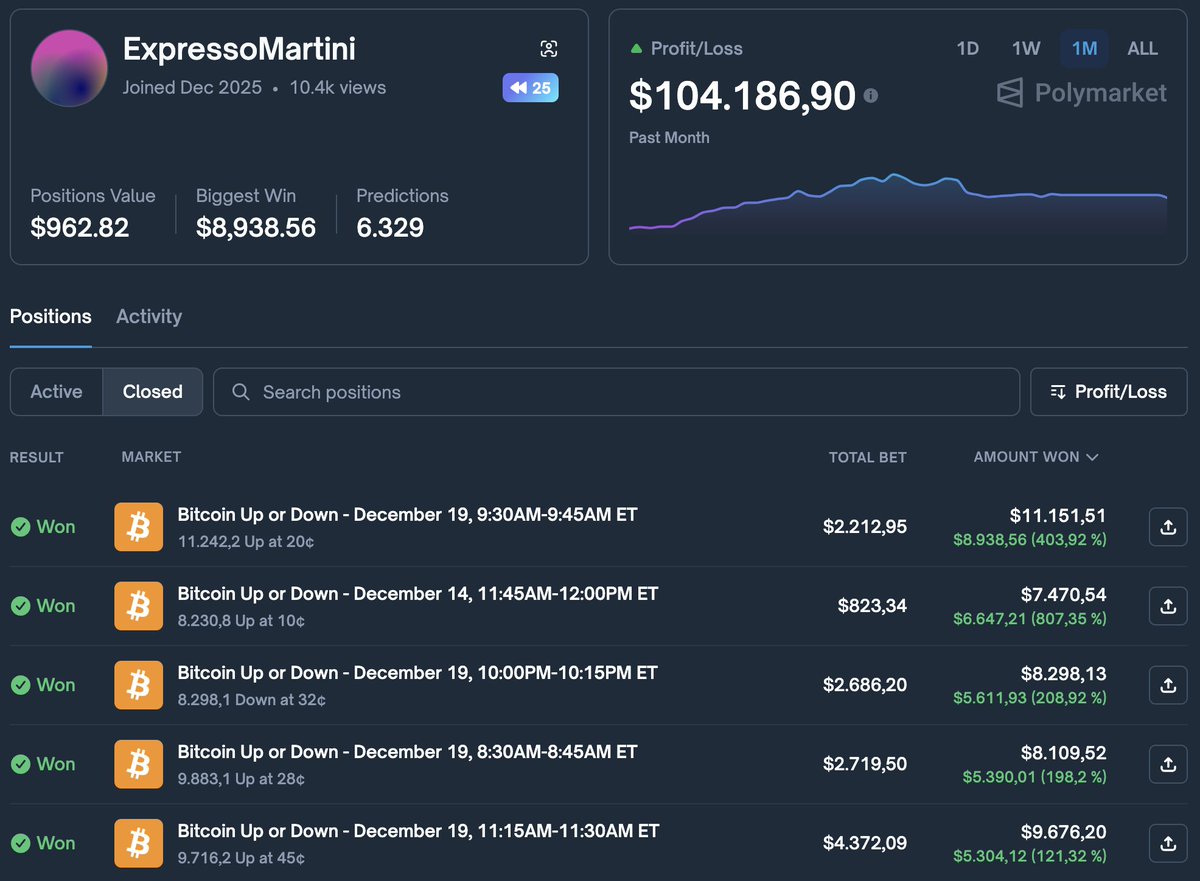Click the Result column header
The height and width of the screenshot is (881, 1200).
pos(37,457)
